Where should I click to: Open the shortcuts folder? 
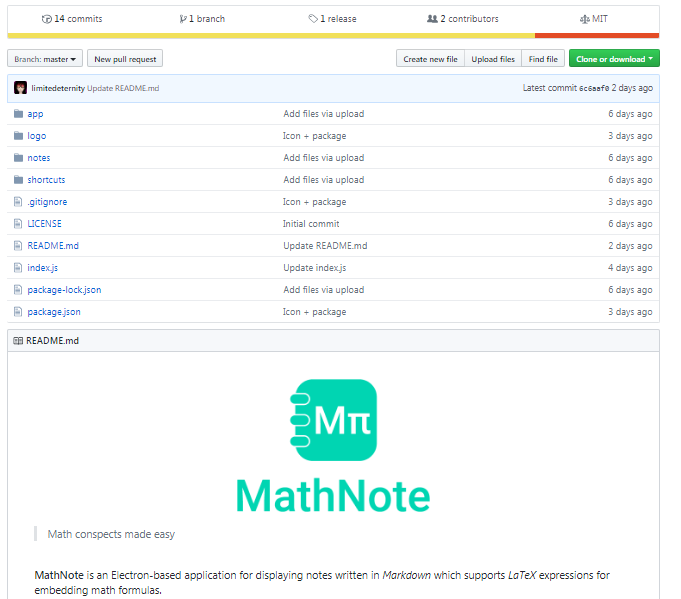[46, 180]
